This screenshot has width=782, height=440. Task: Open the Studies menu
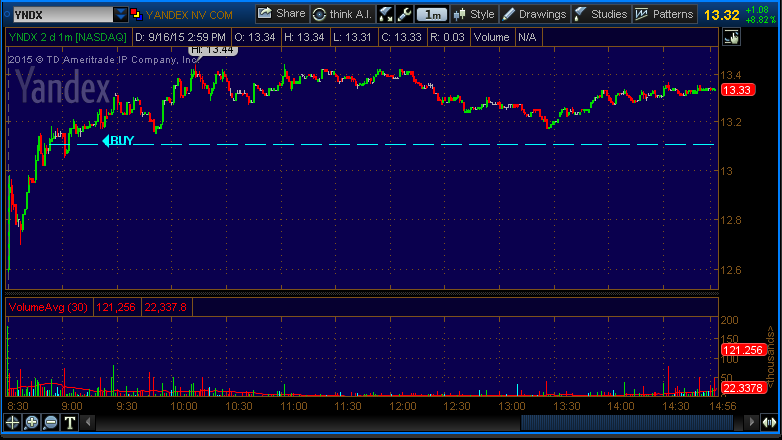point(601,14)
